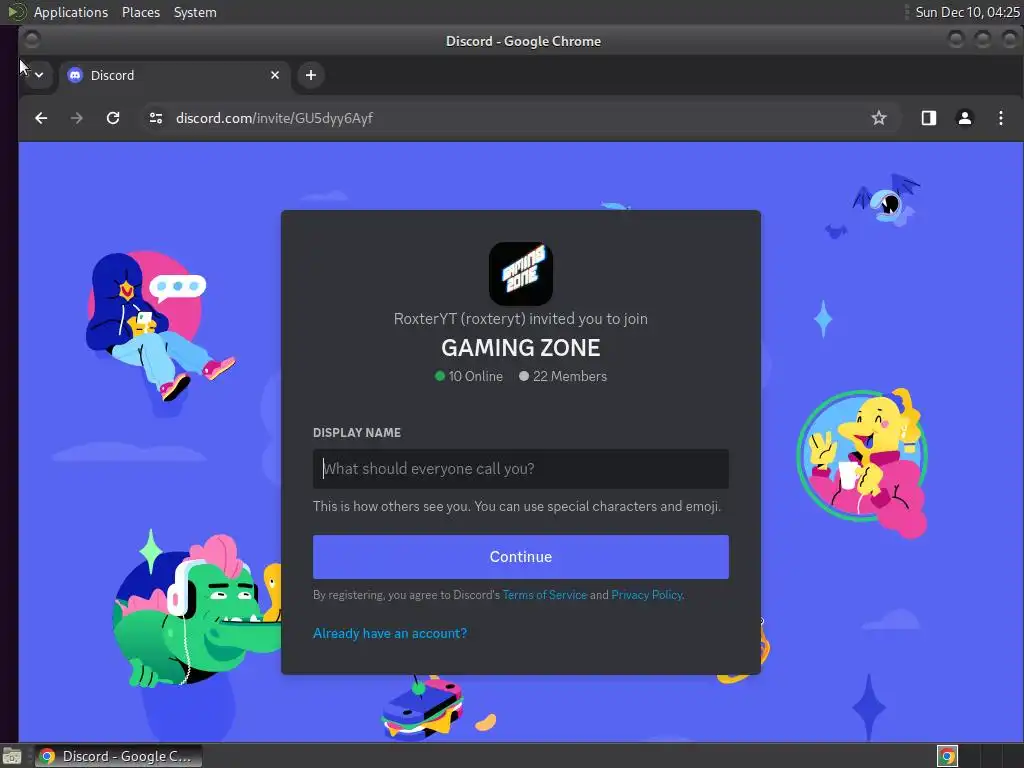
Task: Click the desktop menu icon beside Applications
Action: point(16,12)
